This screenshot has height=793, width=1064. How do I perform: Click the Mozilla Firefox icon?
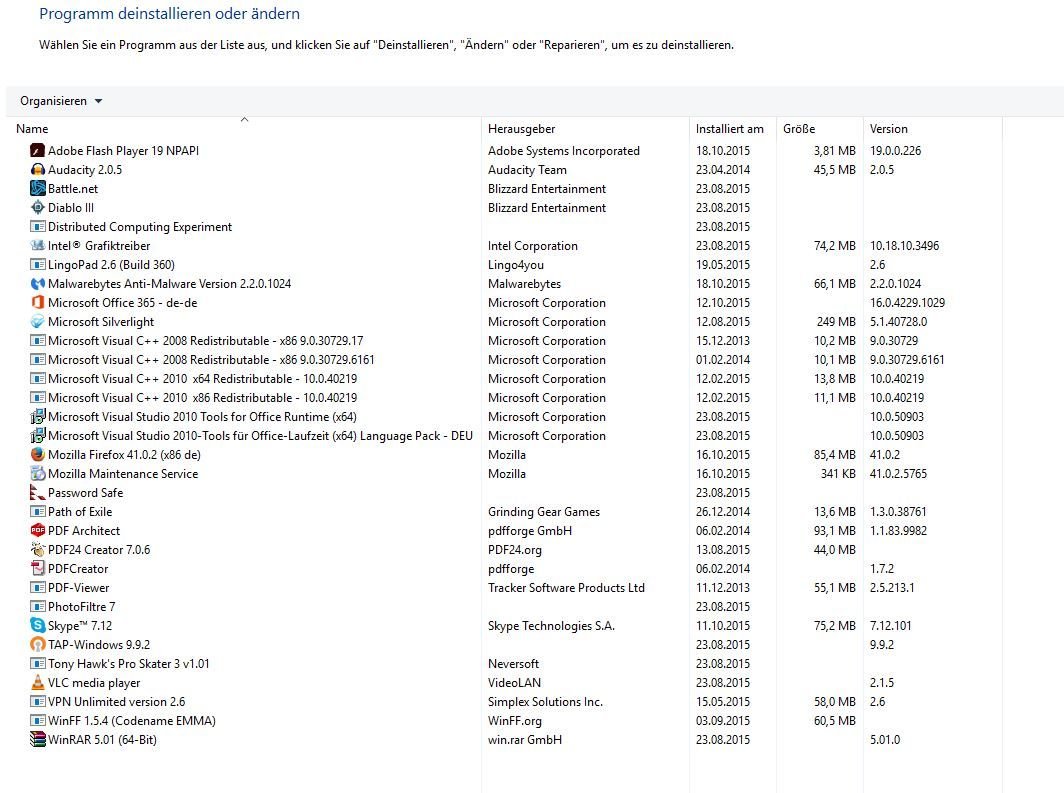[38, 454]
